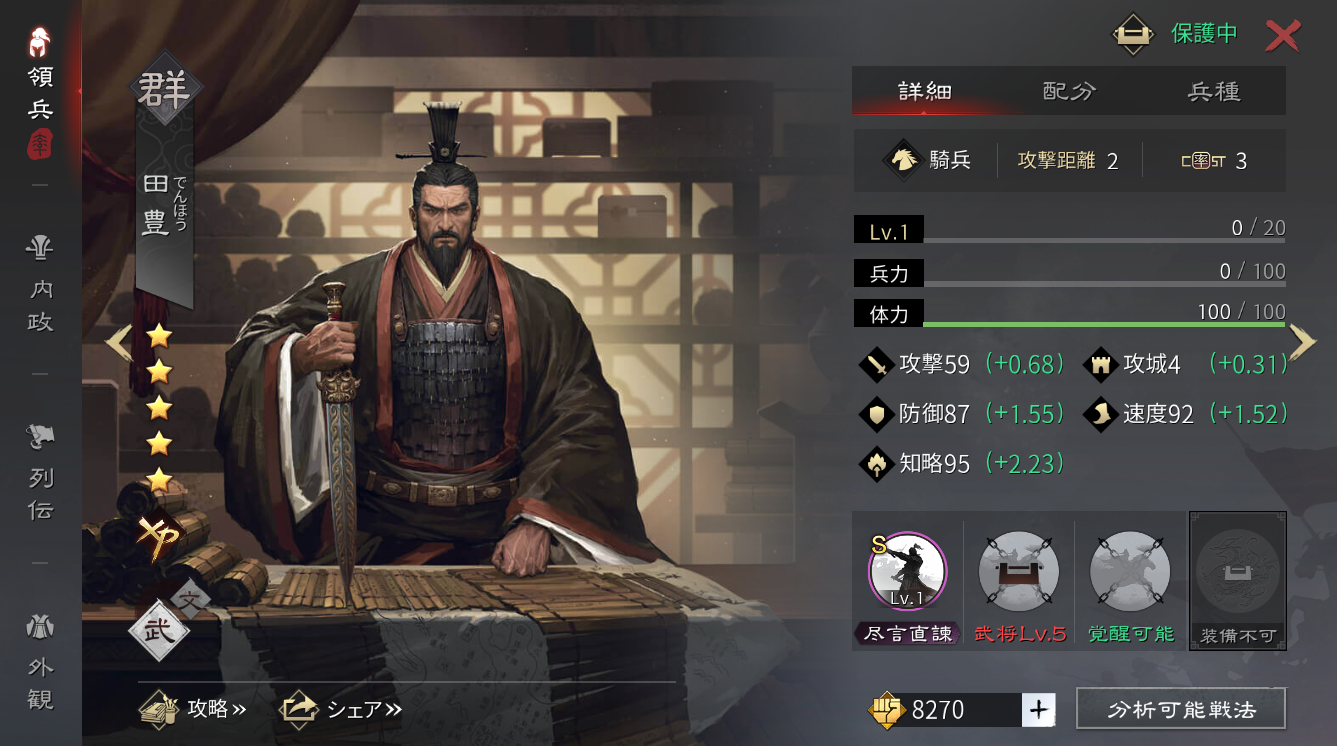This screenshot has height=746, width=1337.
Task: Tap the 覚醒可能 awakening skill slot
Action: [1131, 580]
